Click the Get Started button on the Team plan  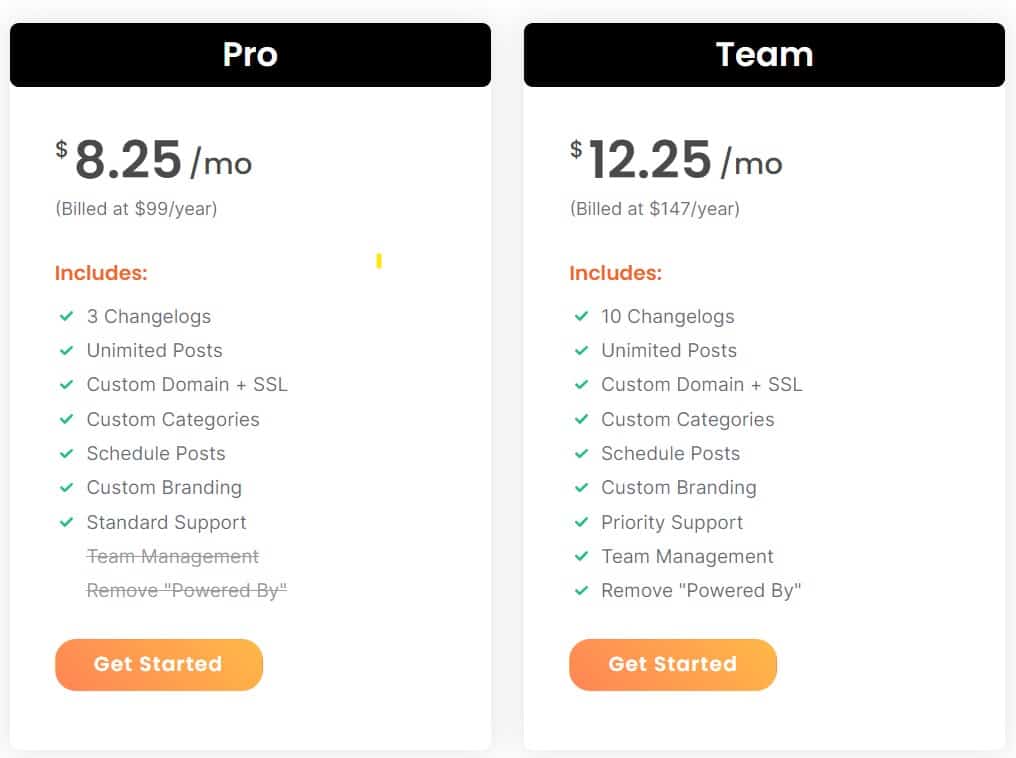[672, 664]
